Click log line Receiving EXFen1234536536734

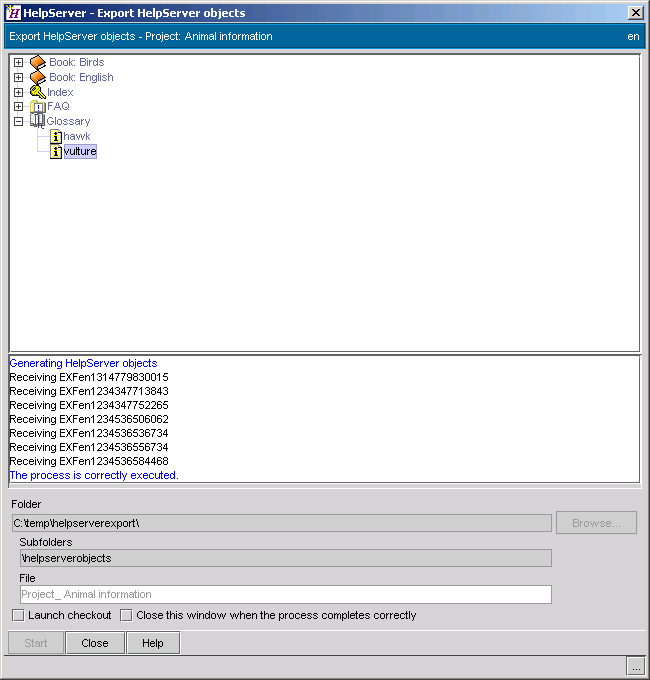point(89,433)
